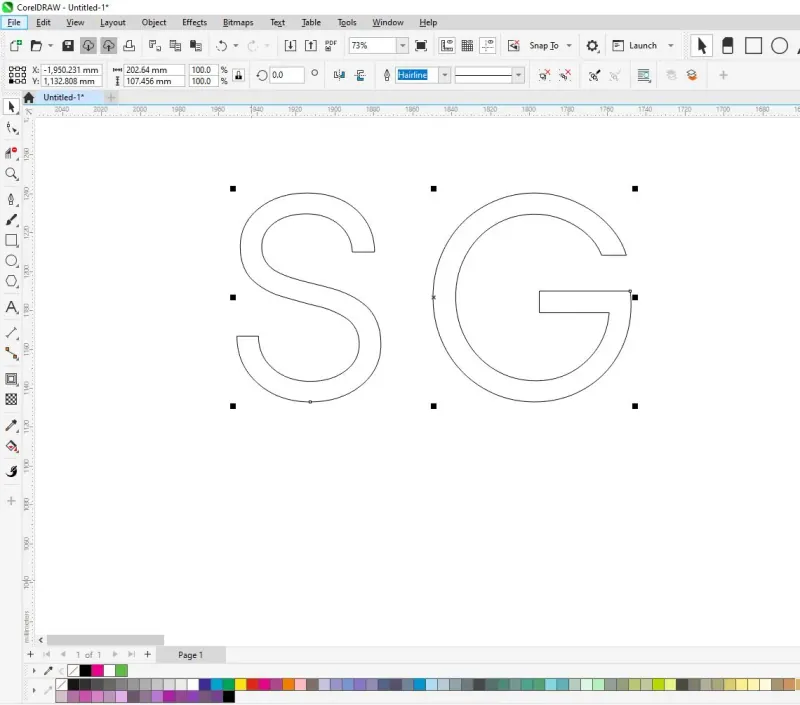The width and height of the screenshot is (800, 705).
Task: Toggle show rulers button
Action: click(447, 45)
